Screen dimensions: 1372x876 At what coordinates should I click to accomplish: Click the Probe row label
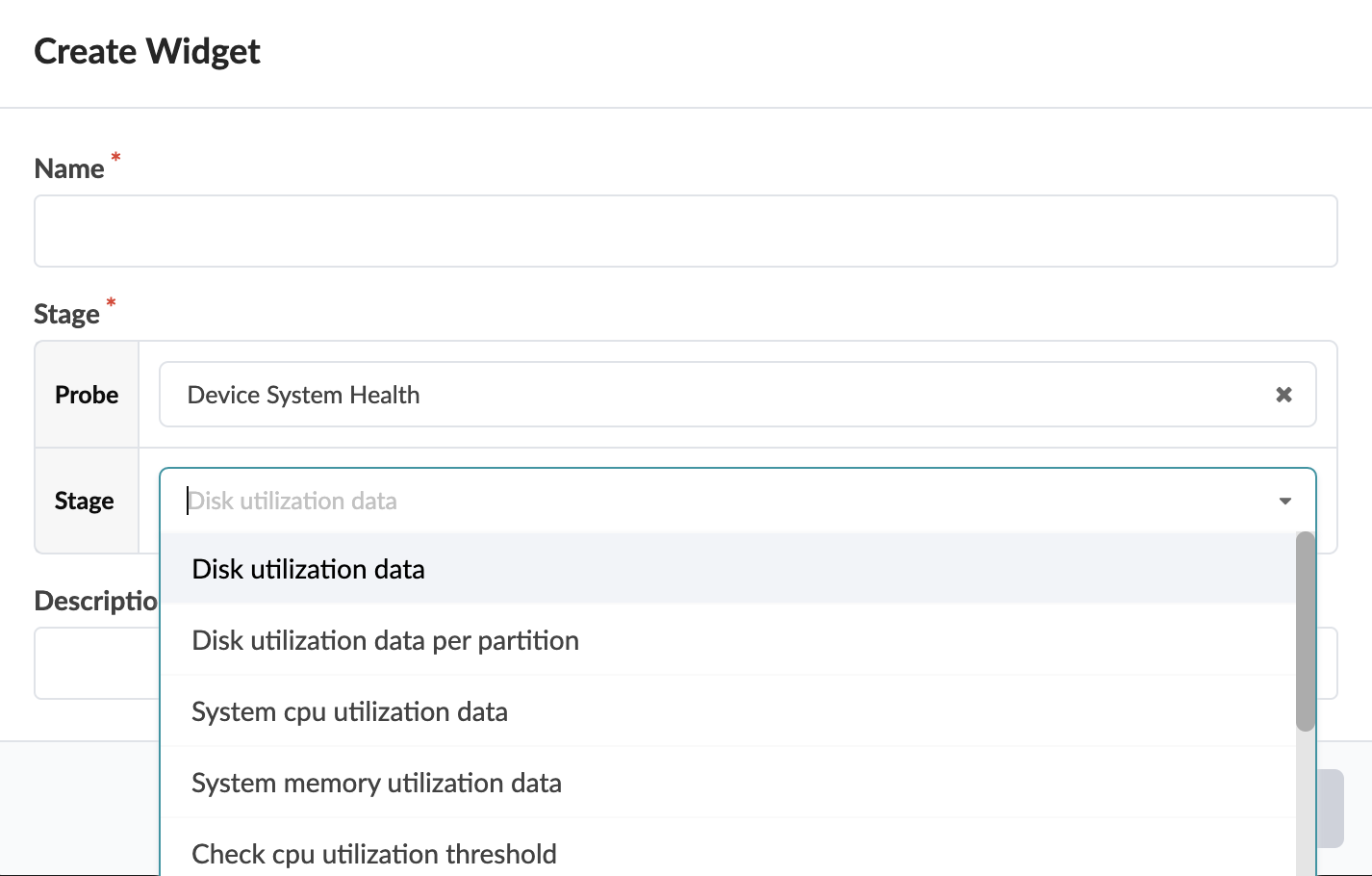(86, 394)
